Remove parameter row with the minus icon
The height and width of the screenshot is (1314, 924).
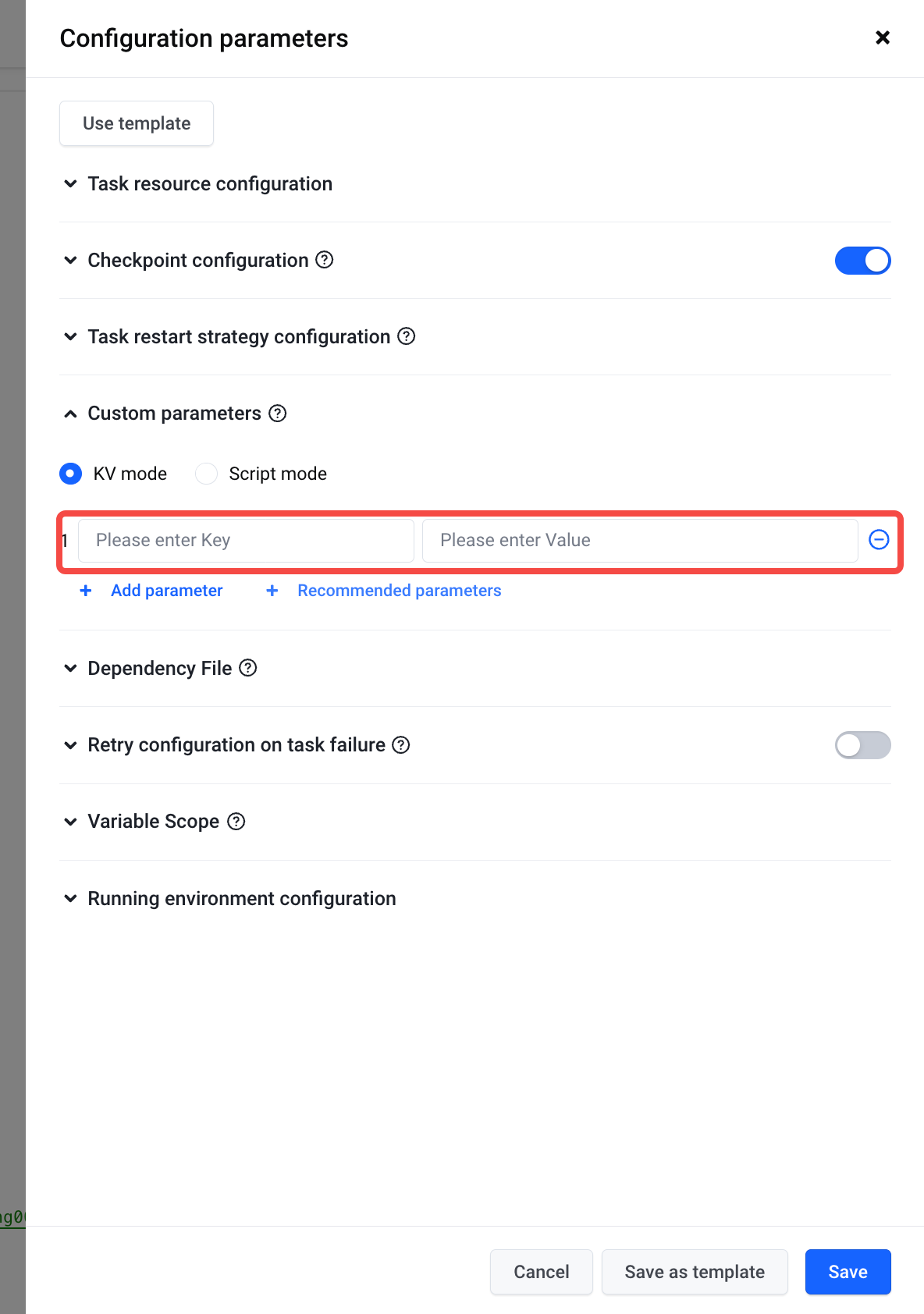click(879, 539)
